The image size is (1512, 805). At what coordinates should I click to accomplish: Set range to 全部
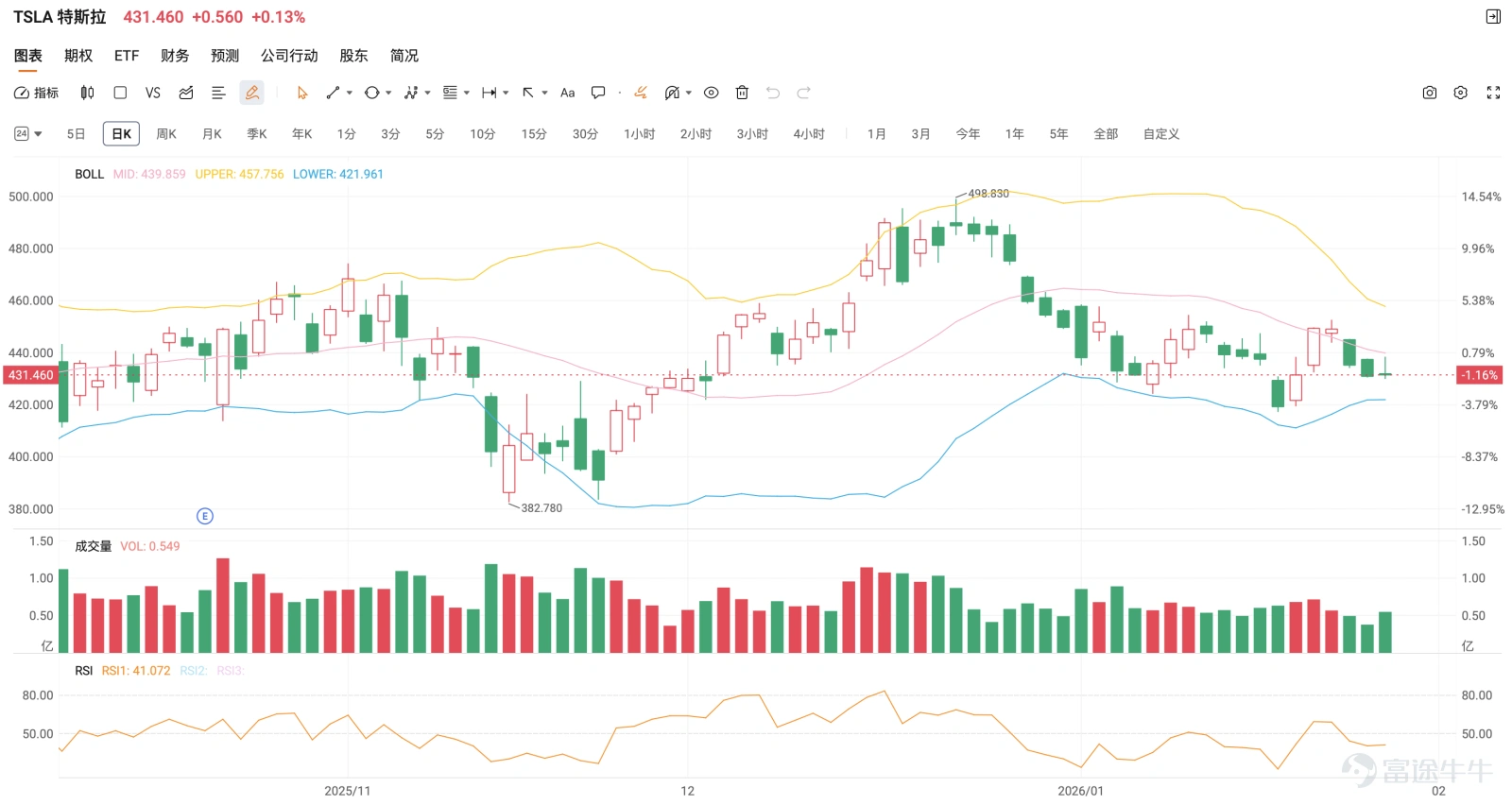tap(1106, 134)
